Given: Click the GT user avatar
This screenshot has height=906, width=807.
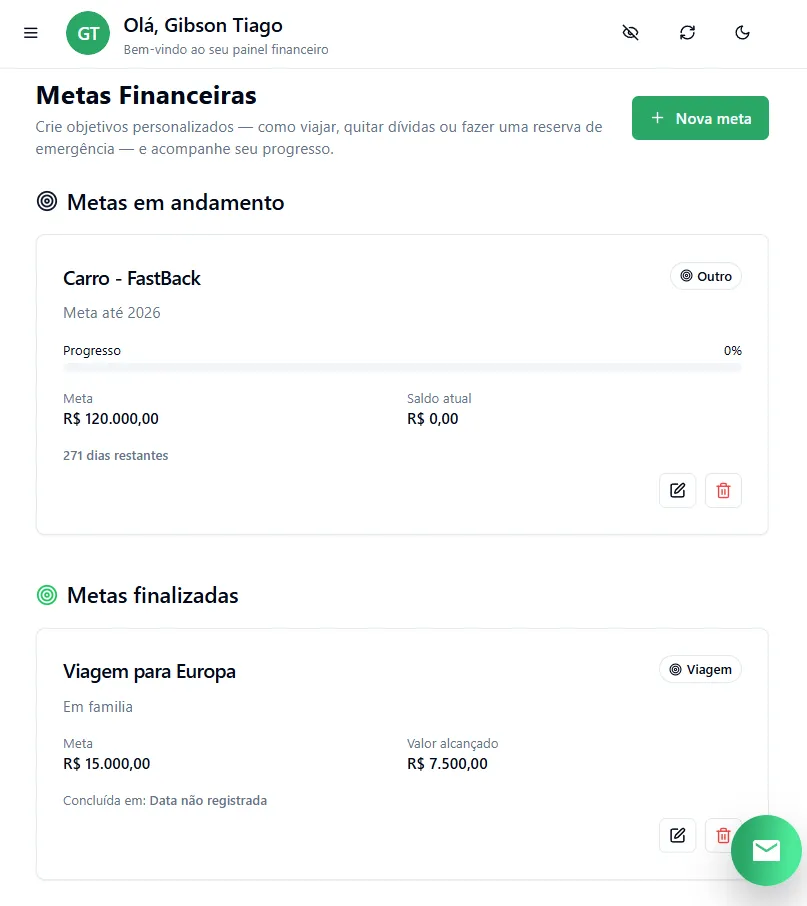Looking at the screenshot, I should pos(88,33).
